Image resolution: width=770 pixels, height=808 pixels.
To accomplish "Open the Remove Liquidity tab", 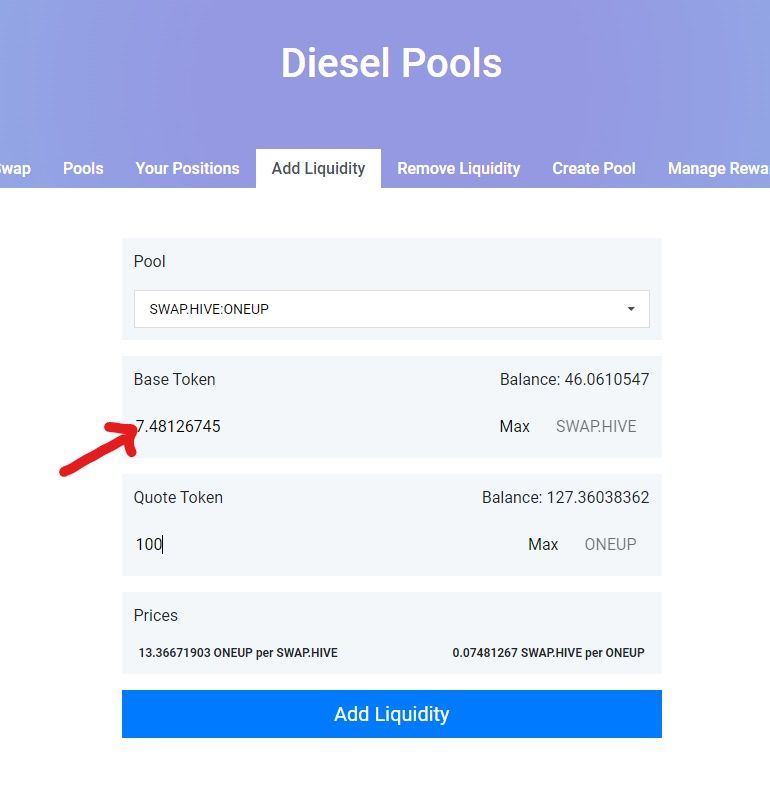I will point(459,169).
